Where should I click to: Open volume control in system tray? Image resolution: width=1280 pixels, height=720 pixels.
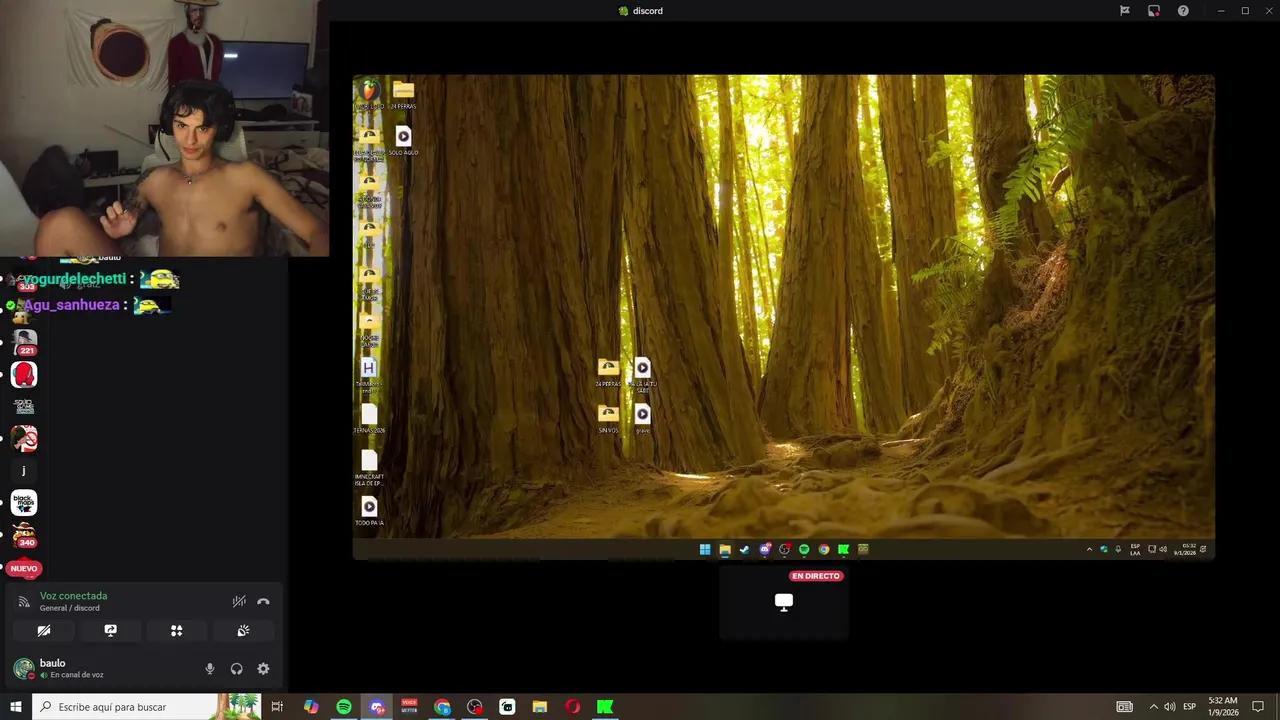(1170, 707)
